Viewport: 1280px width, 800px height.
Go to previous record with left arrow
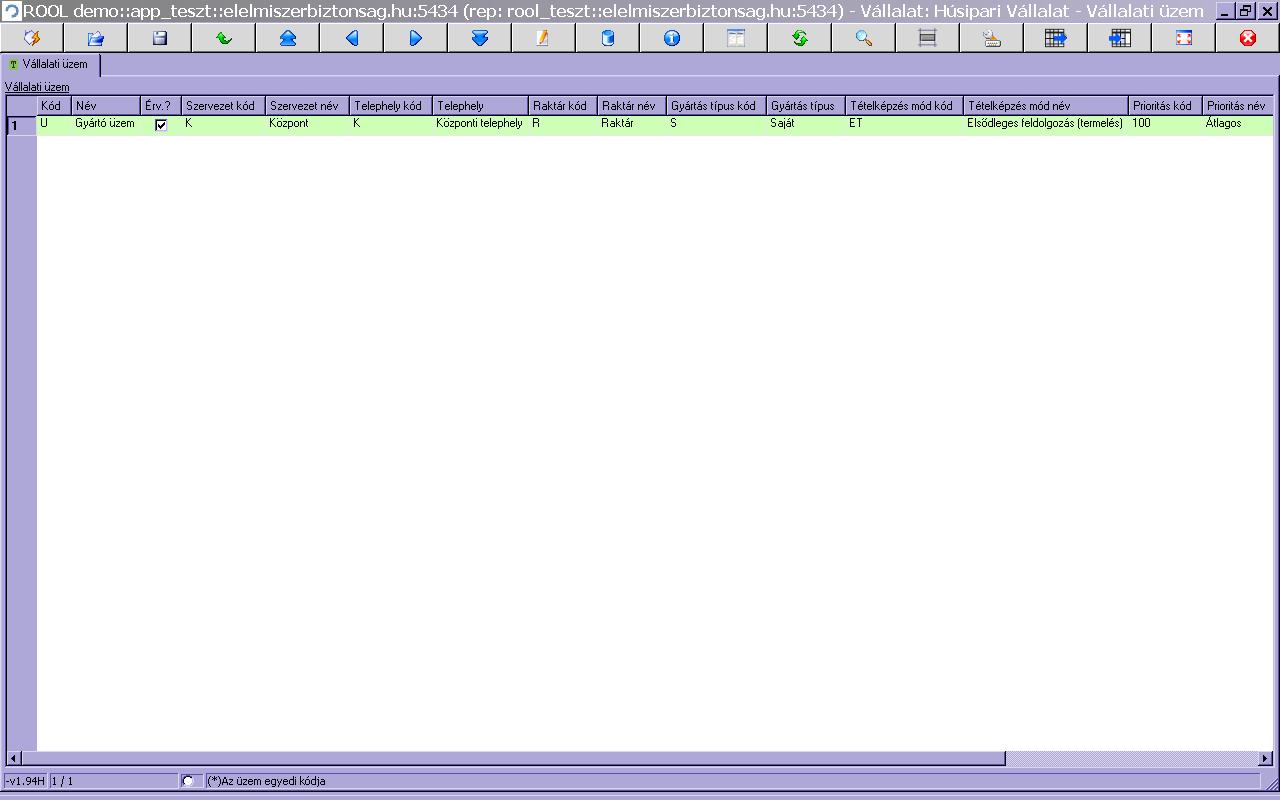tap(351, 38)
